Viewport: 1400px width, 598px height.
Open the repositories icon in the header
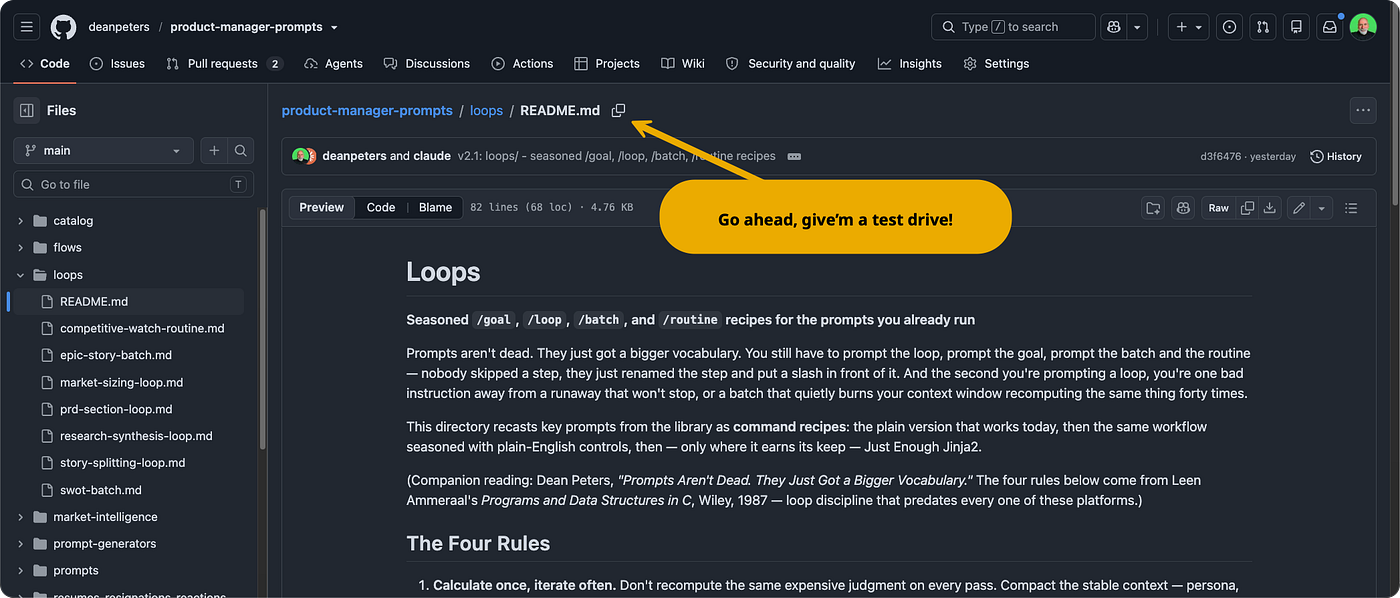click(x=1296, y=27)
